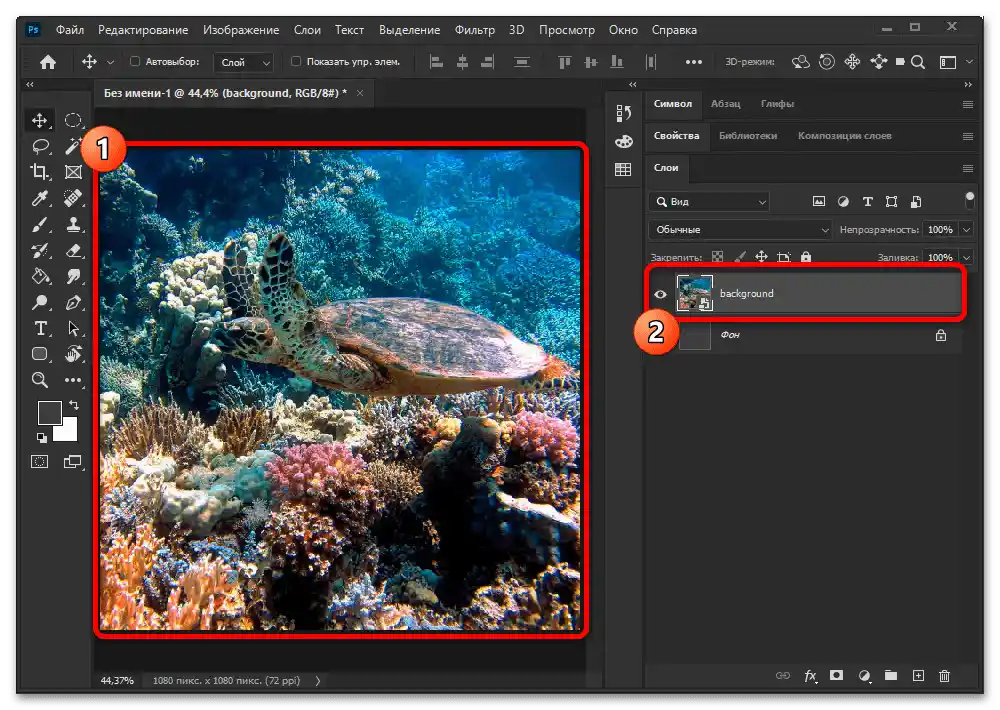
Task: Select the Фон layer in Layers panel
Action: (x=800, y=336)
